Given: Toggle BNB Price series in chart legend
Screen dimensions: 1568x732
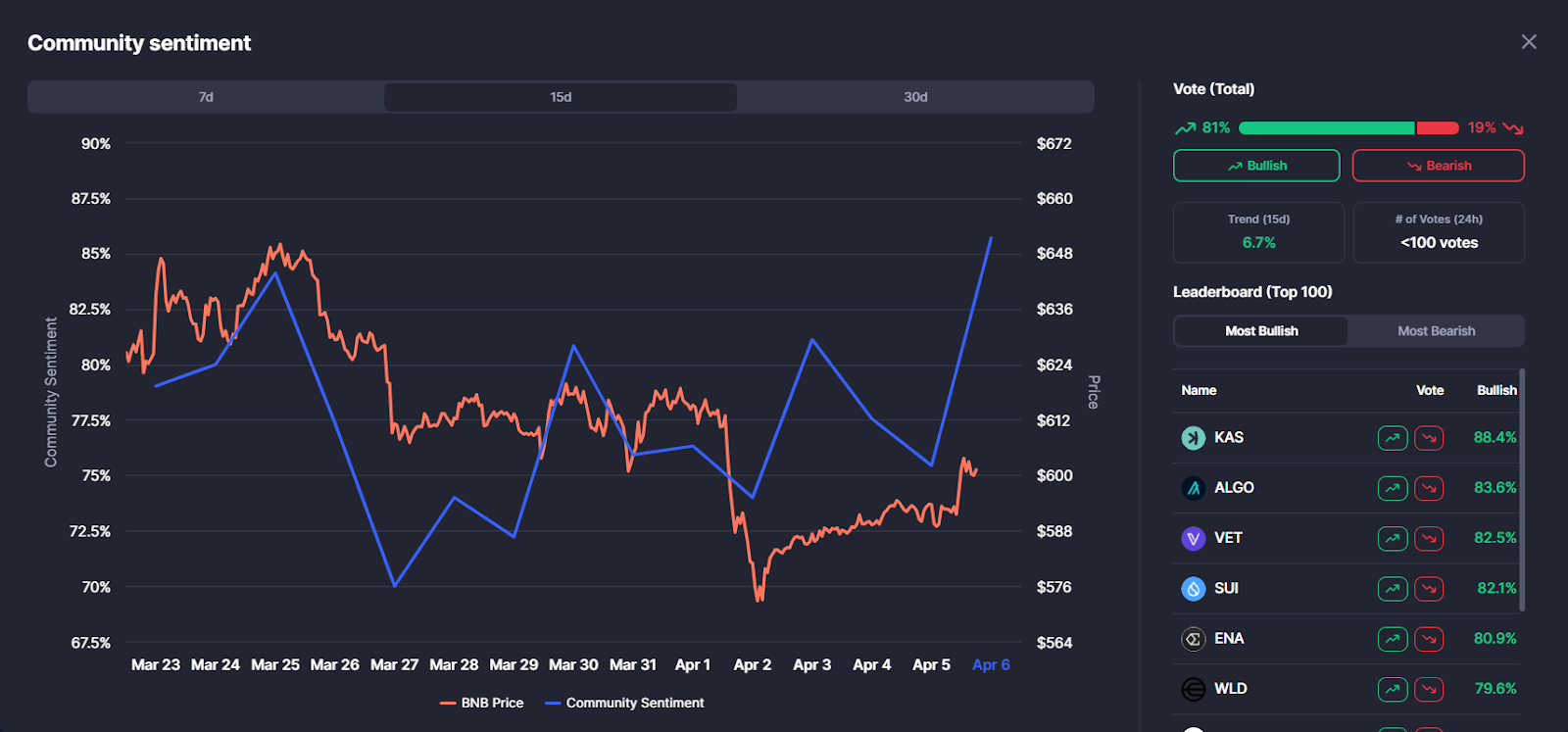Looking at the screenshot, I should (x=482, y=703).
